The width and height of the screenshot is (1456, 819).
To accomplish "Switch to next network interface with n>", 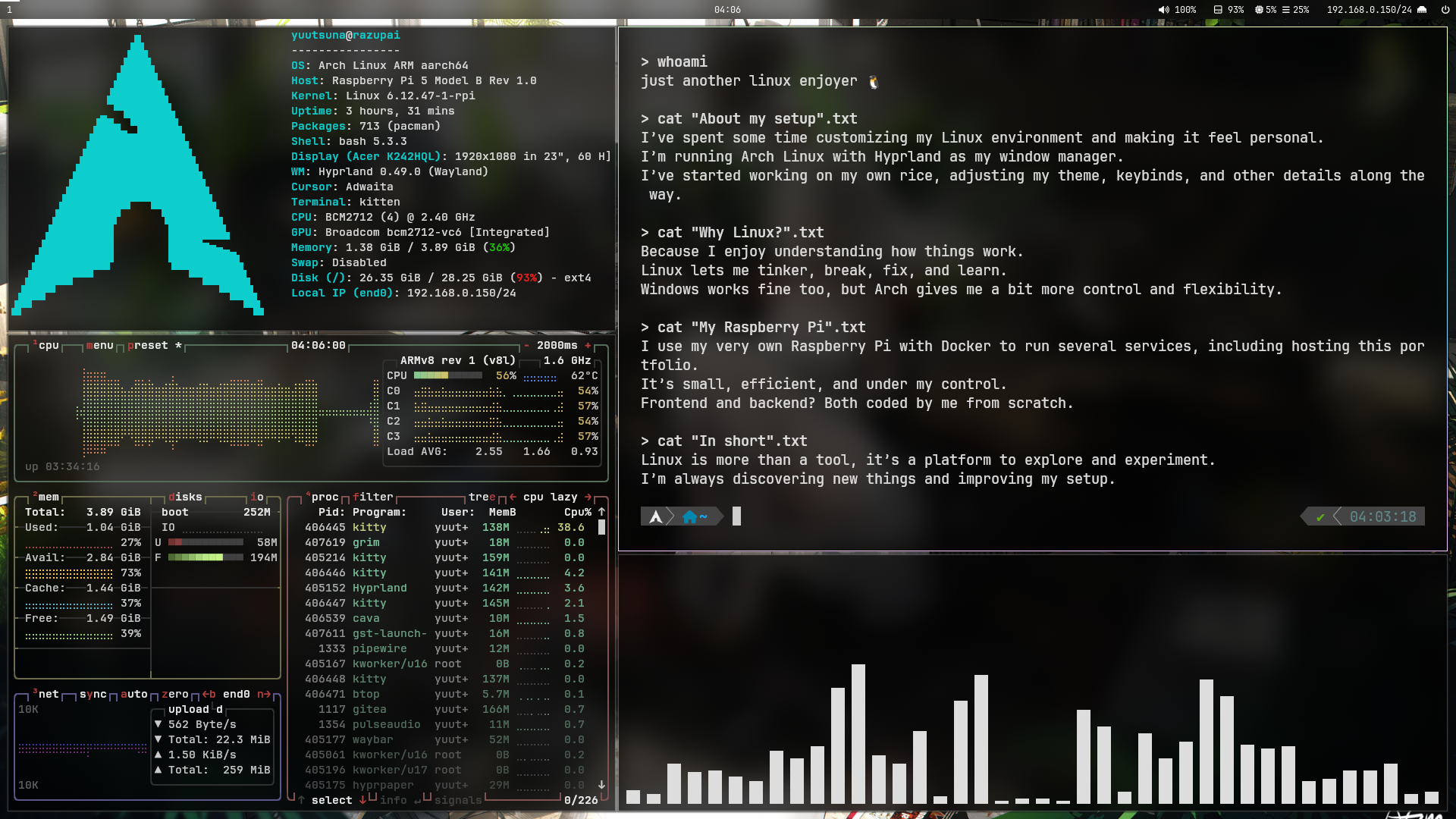I will tap(264, 695).
